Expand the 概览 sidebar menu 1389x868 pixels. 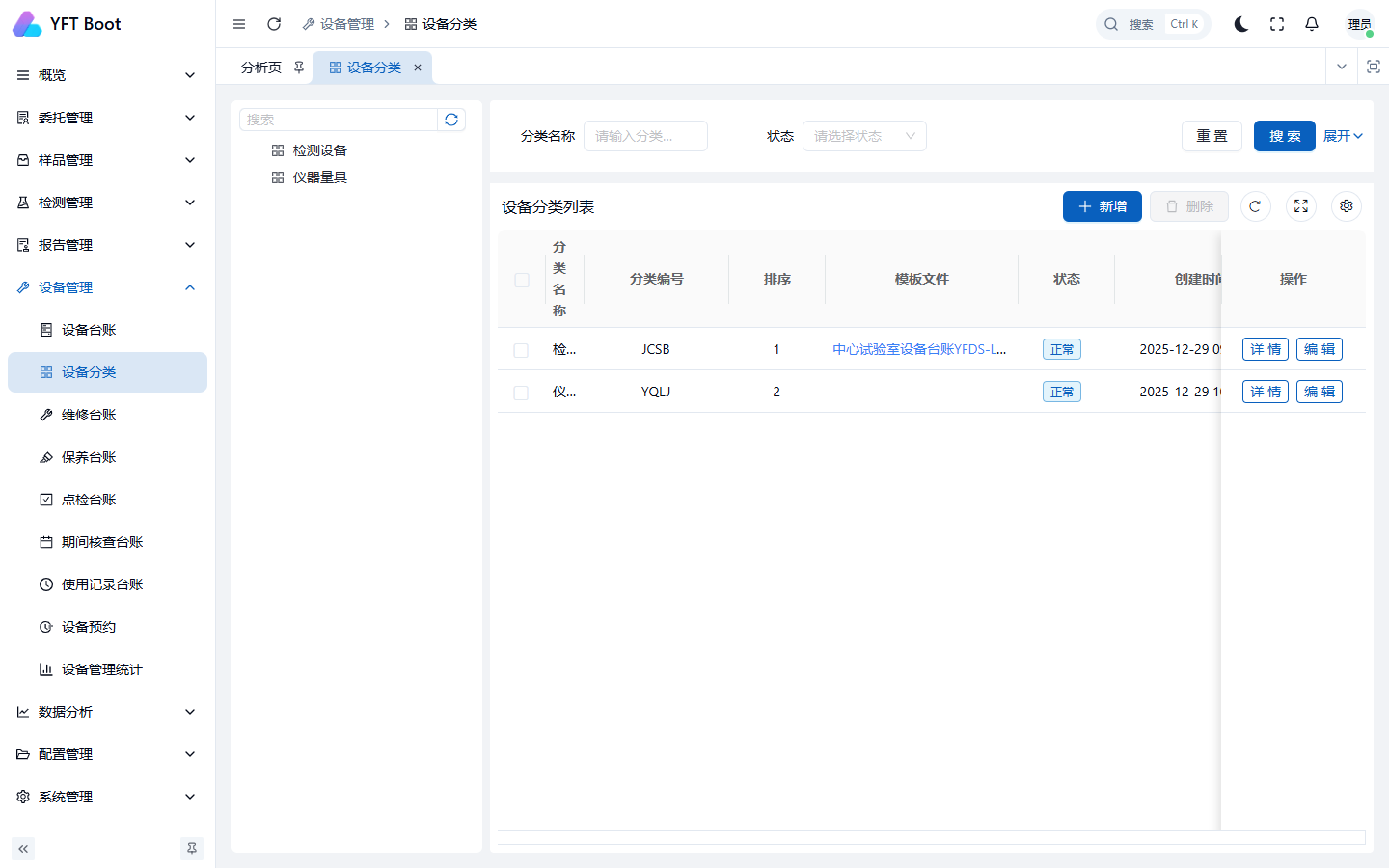coord(107,75)
